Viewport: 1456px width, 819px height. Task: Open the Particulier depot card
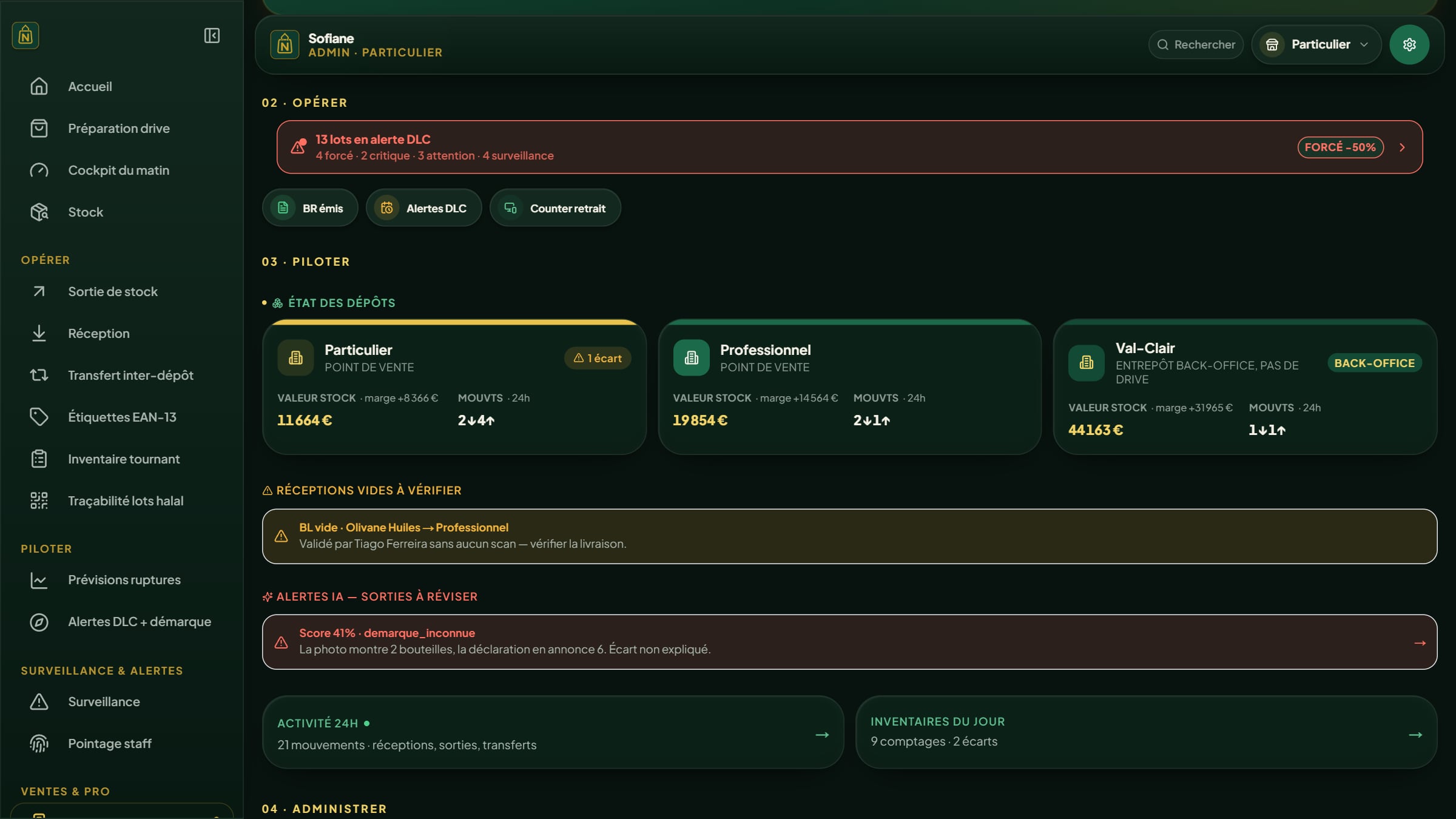coord(454,386)
